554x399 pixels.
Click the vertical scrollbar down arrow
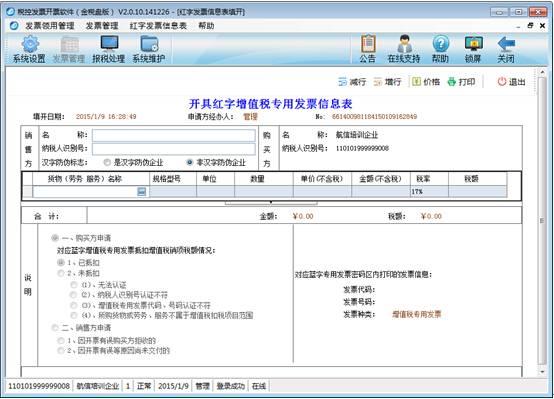click(542, 372)
